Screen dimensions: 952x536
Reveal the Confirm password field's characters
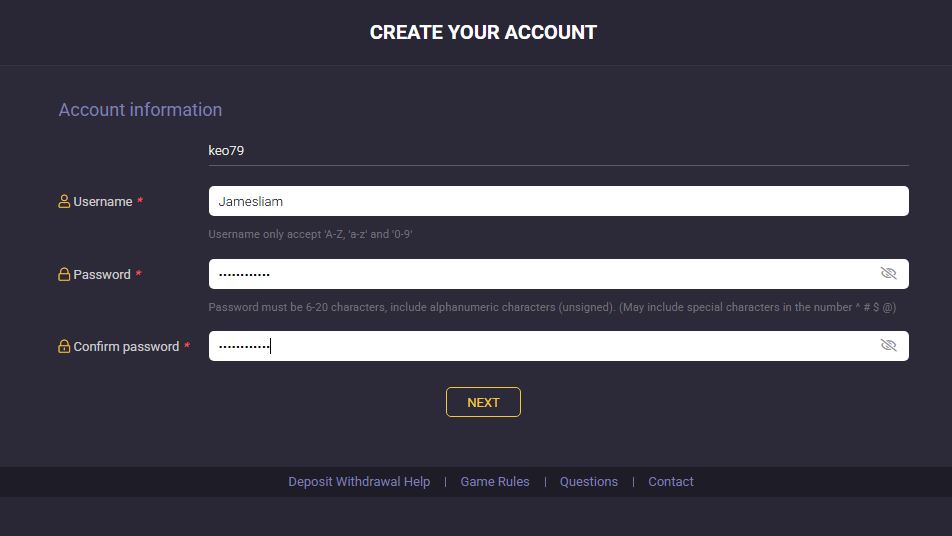(888, 345)
